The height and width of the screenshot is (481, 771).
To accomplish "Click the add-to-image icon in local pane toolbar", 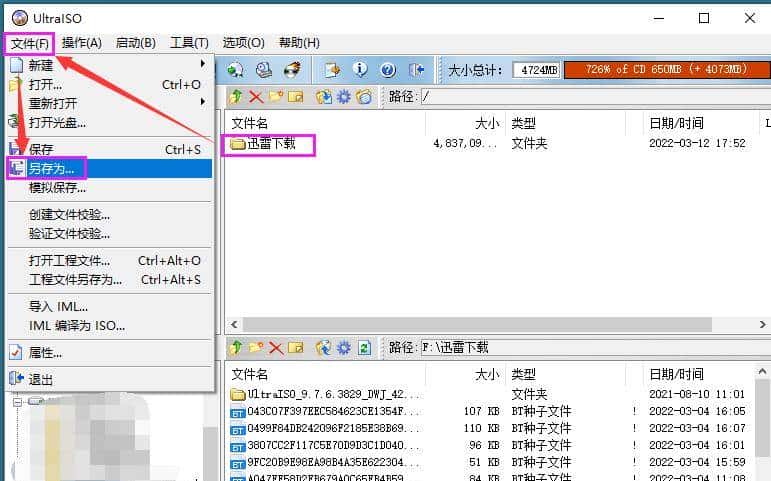I will tap(324, 348).
